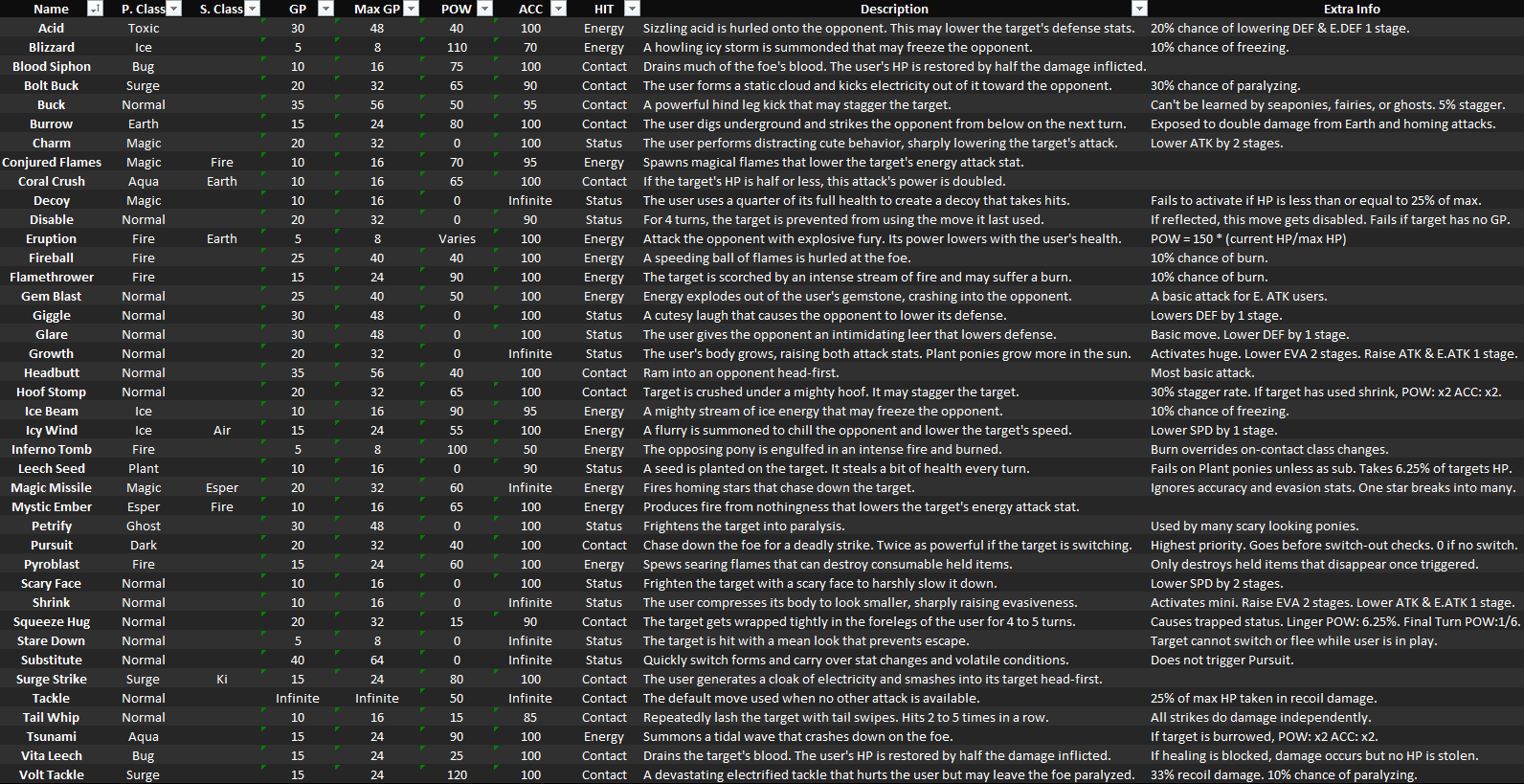Select the Extra Info header cell
The width and height of the screenshot is (1524, 784).
[x=1352, y=9]
